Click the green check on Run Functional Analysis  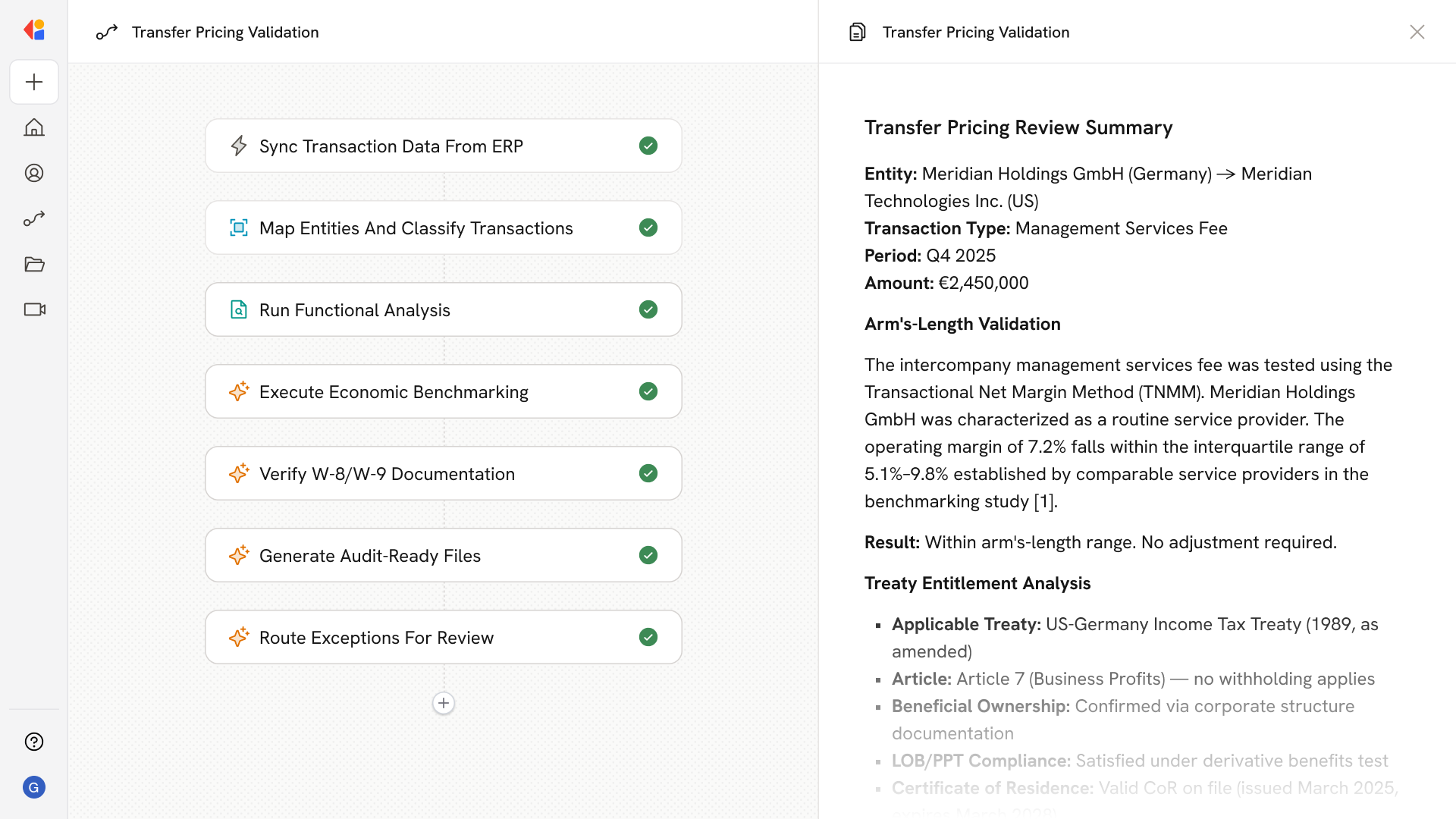coord(648,309)
